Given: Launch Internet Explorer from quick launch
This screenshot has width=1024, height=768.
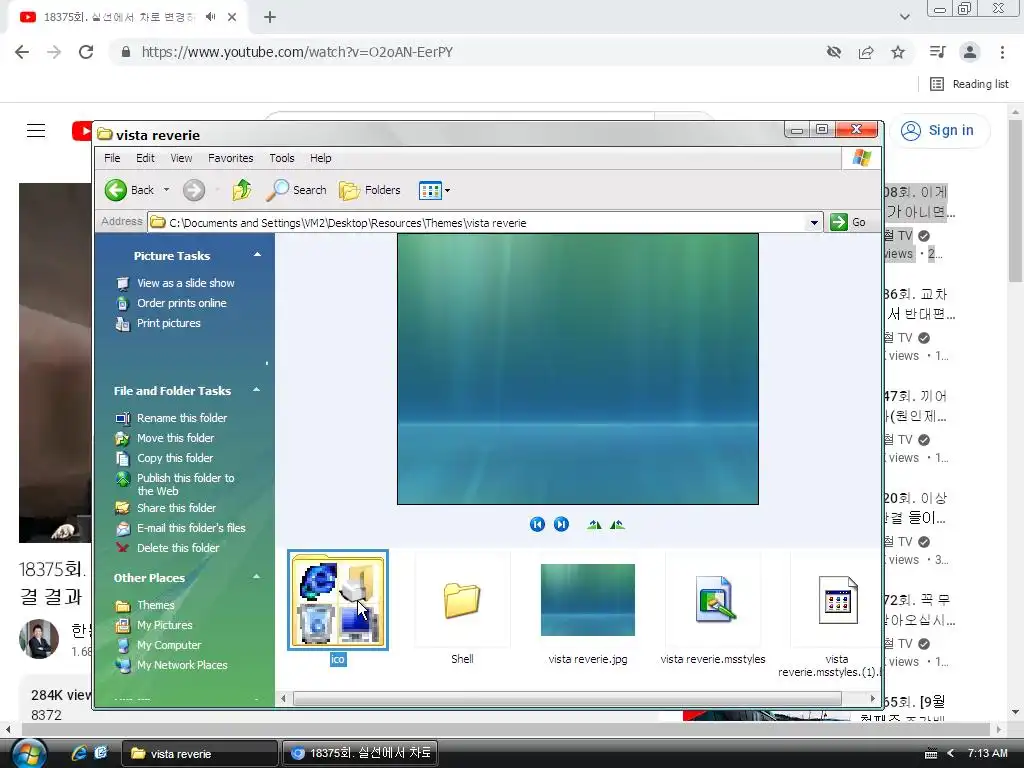Looking at the screenshot, I should [79, 753].
